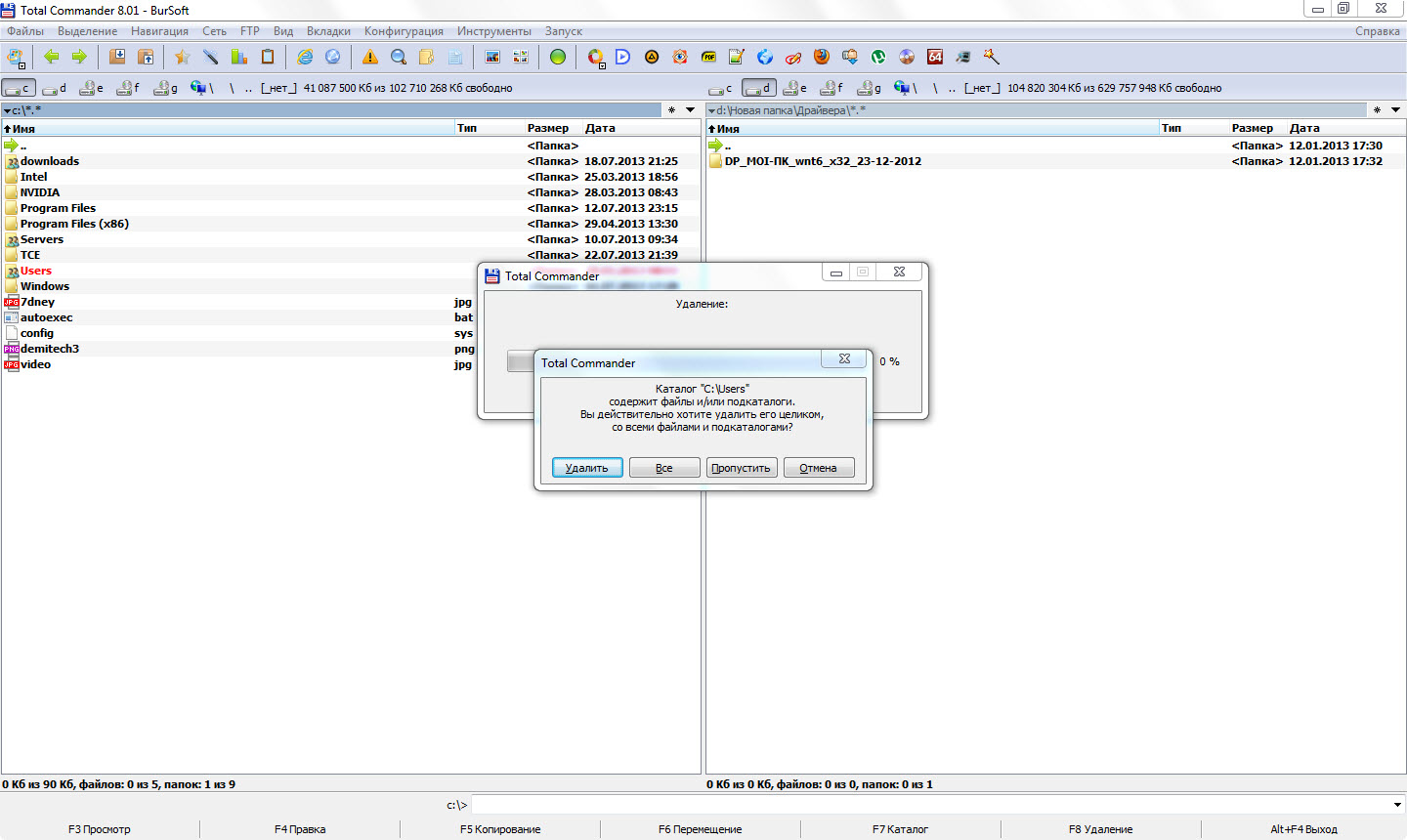Click the yellow warning triangle icon
Image resolution: width=1407 pixels, height=840 pixels.
[x=370, y=57]
